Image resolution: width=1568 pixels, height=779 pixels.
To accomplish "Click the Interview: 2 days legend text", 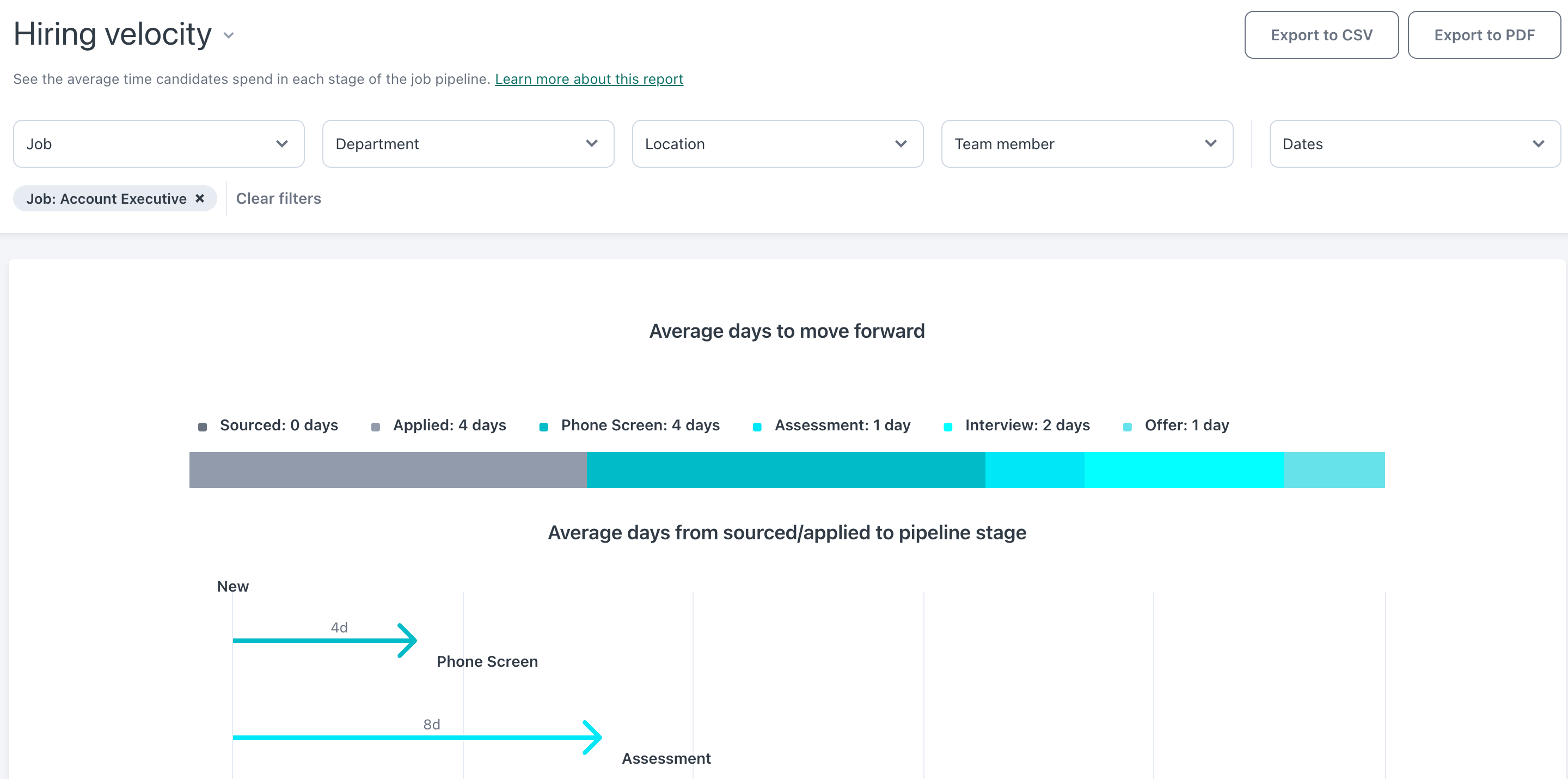I will 1027,425.
